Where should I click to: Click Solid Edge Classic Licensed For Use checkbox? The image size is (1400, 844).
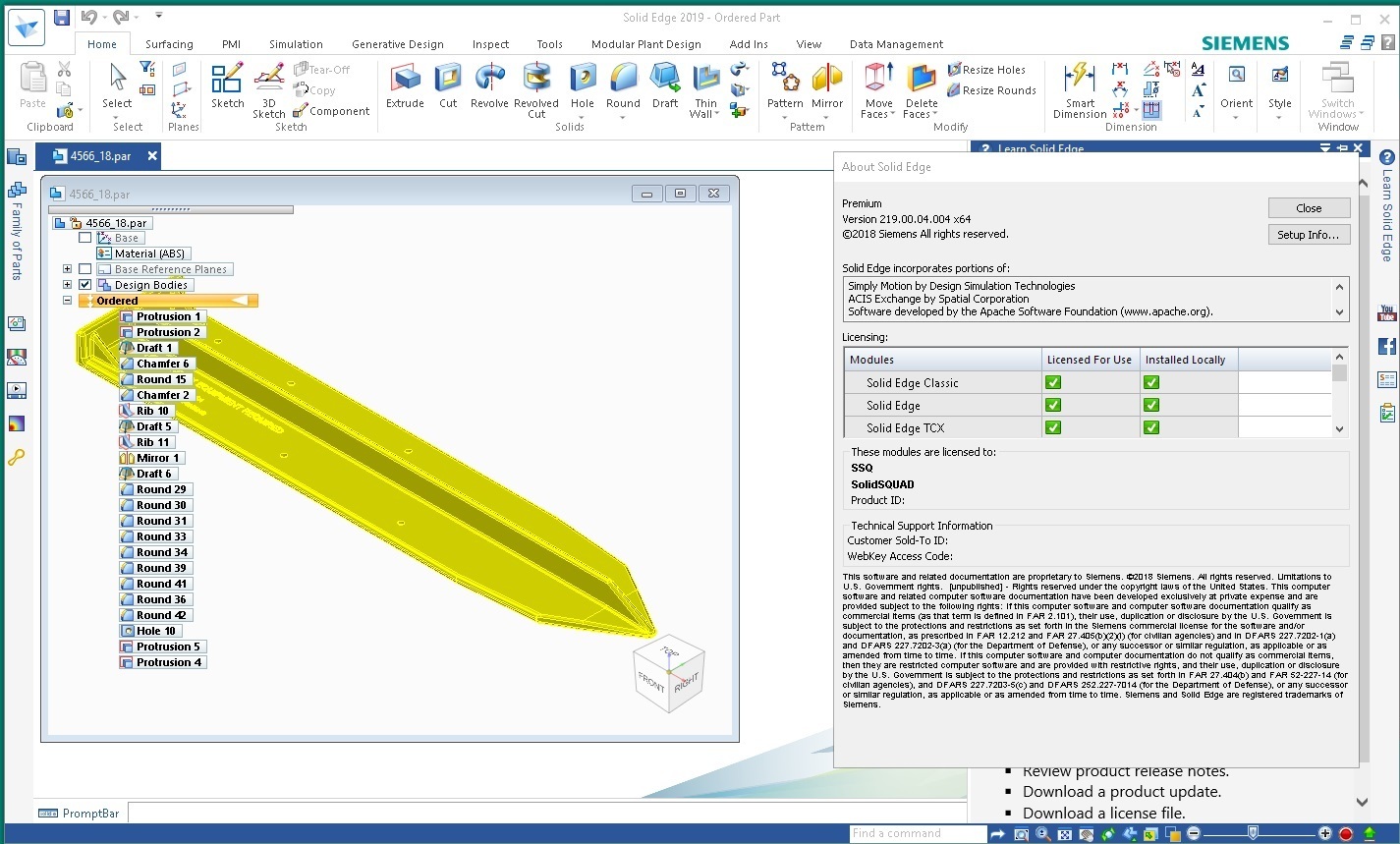tap(1053, 382)
